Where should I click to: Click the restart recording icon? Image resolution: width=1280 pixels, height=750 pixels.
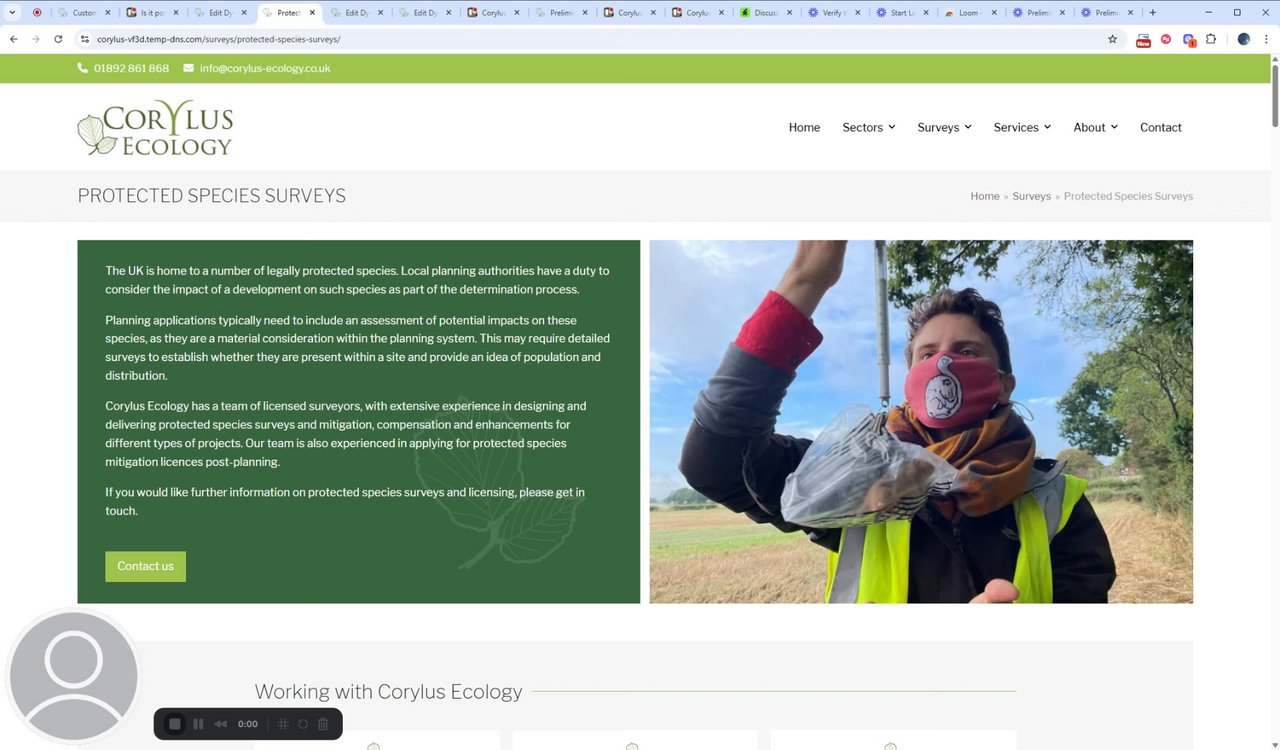pos(303,724)
